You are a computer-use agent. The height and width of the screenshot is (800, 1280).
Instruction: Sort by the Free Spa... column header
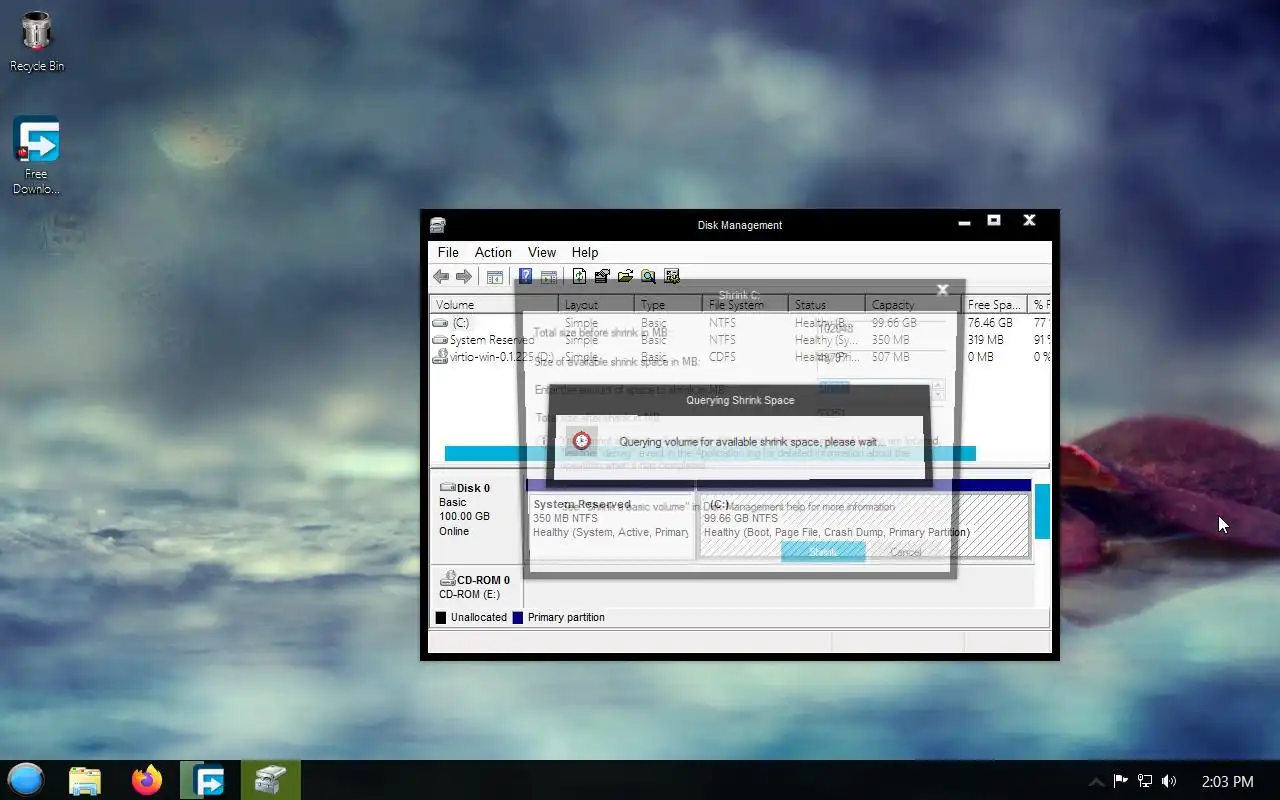995,304
